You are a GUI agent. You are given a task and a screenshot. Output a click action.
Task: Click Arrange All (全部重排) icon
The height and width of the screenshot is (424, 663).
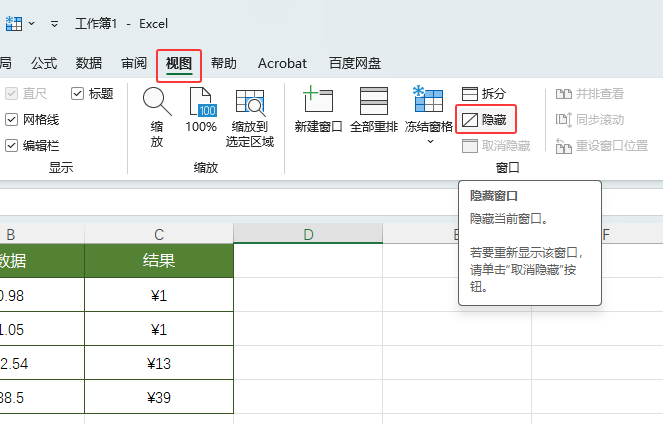pyautogui.click(x=374, y=101)
